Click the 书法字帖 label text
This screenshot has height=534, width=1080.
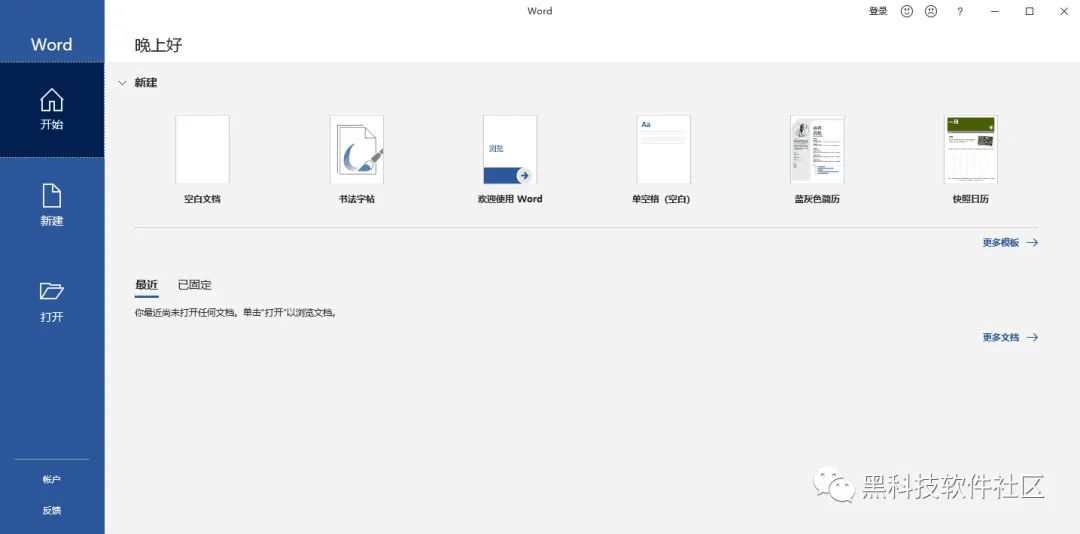(x=356, y=199)
